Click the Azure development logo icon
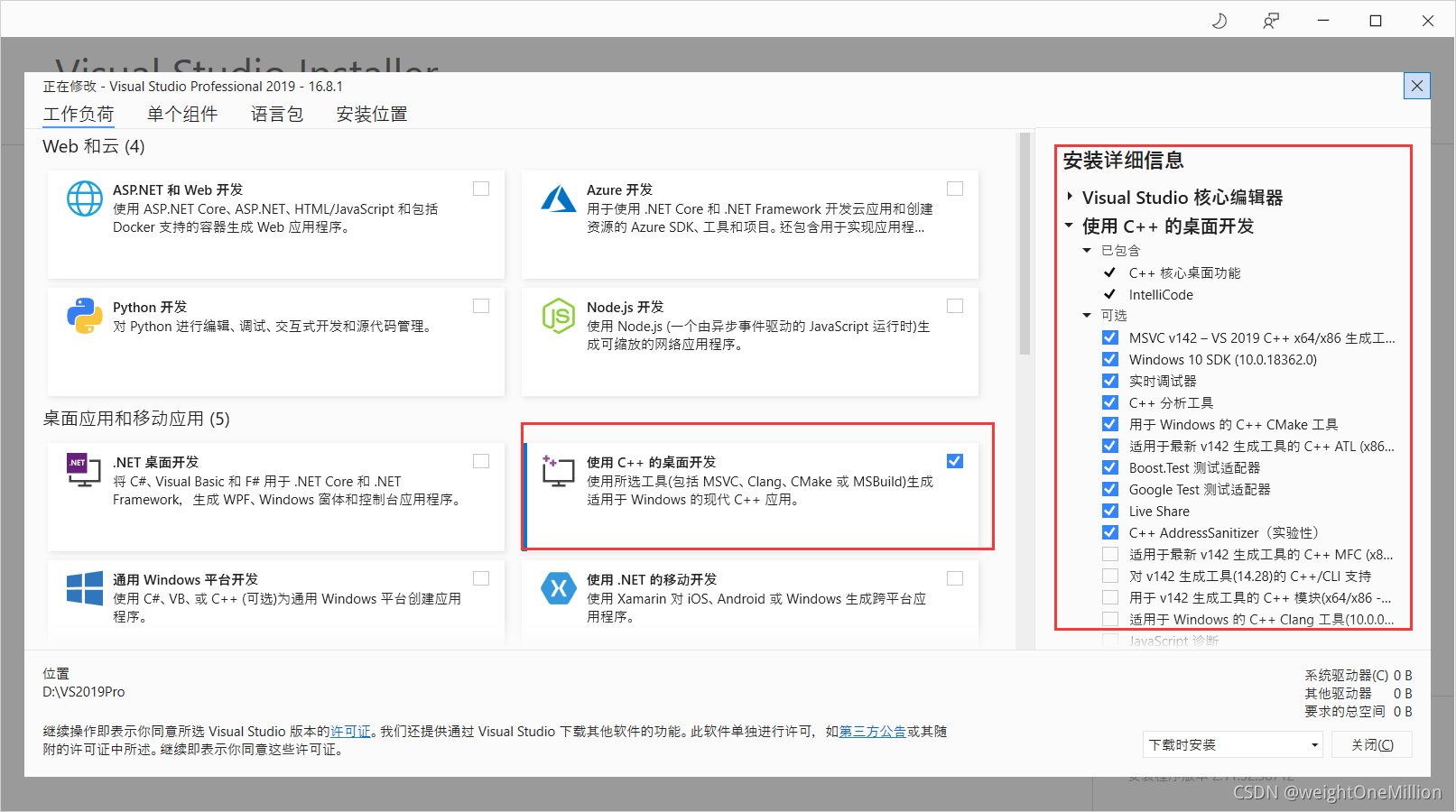1456x812 pixels. coord(559,198)
